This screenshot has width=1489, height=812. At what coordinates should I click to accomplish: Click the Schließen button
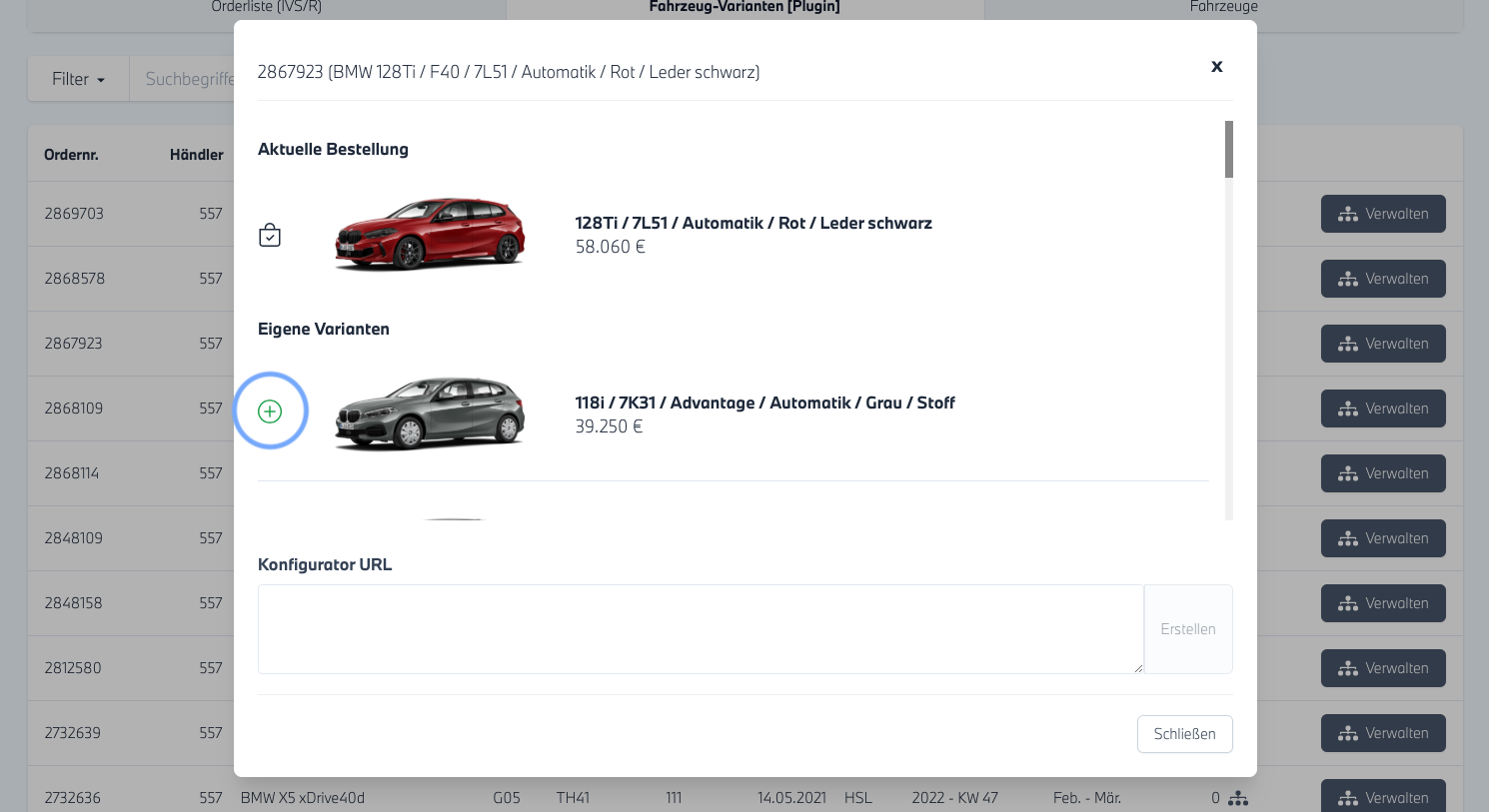coord(1184,734)
